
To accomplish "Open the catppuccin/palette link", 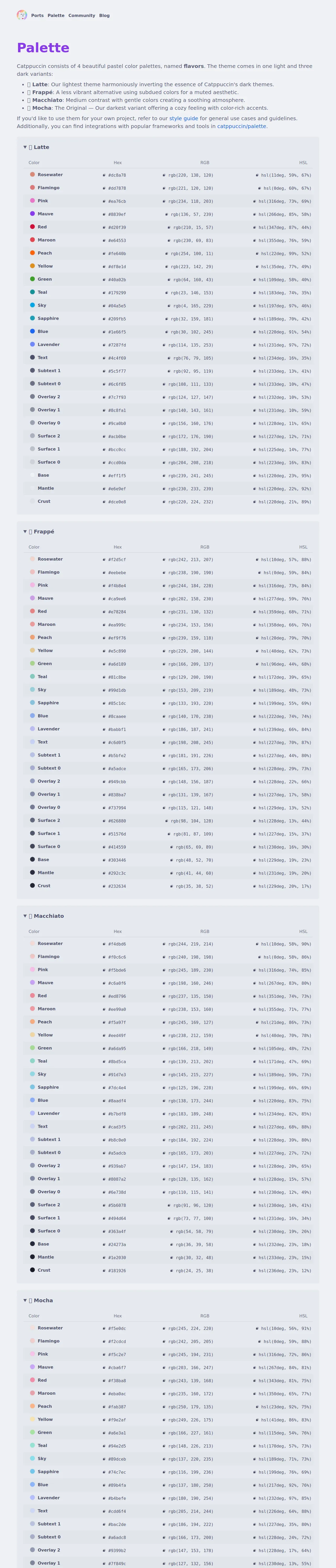I will click(x=242, y=126).
